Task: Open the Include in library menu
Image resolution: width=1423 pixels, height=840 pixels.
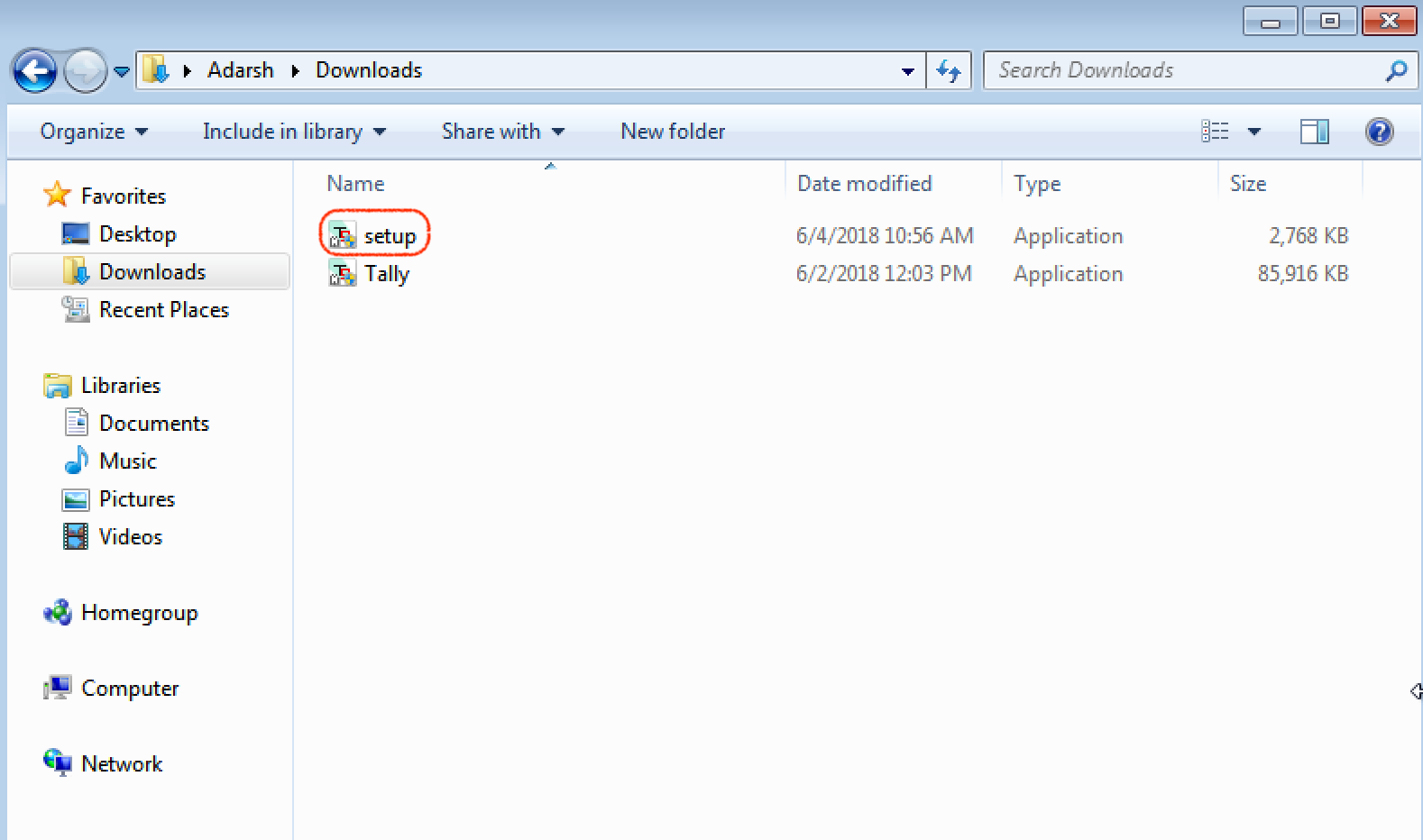Action: [294, 132]
